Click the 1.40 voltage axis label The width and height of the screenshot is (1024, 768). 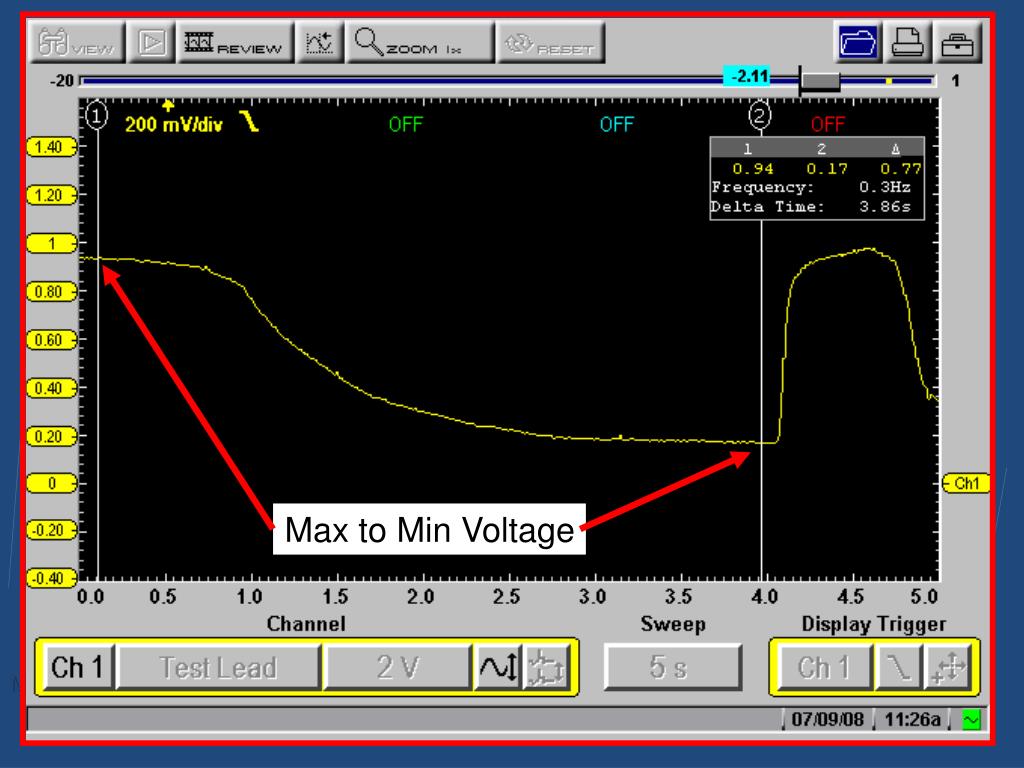51,147
